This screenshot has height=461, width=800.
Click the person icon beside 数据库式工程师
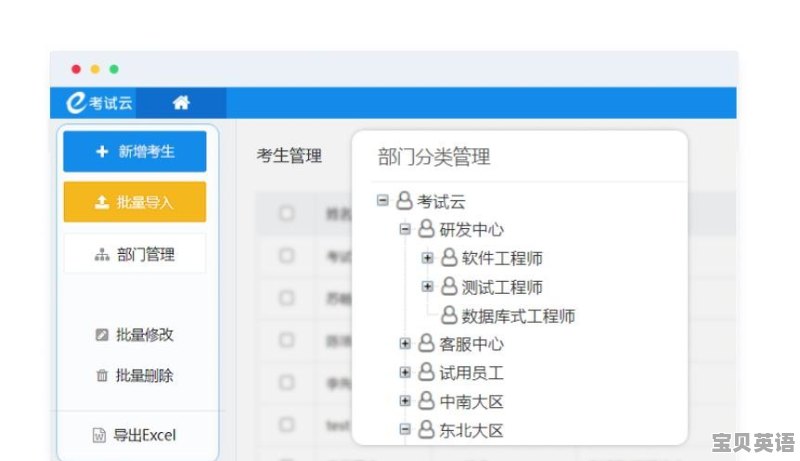click(x=449, y=315)
